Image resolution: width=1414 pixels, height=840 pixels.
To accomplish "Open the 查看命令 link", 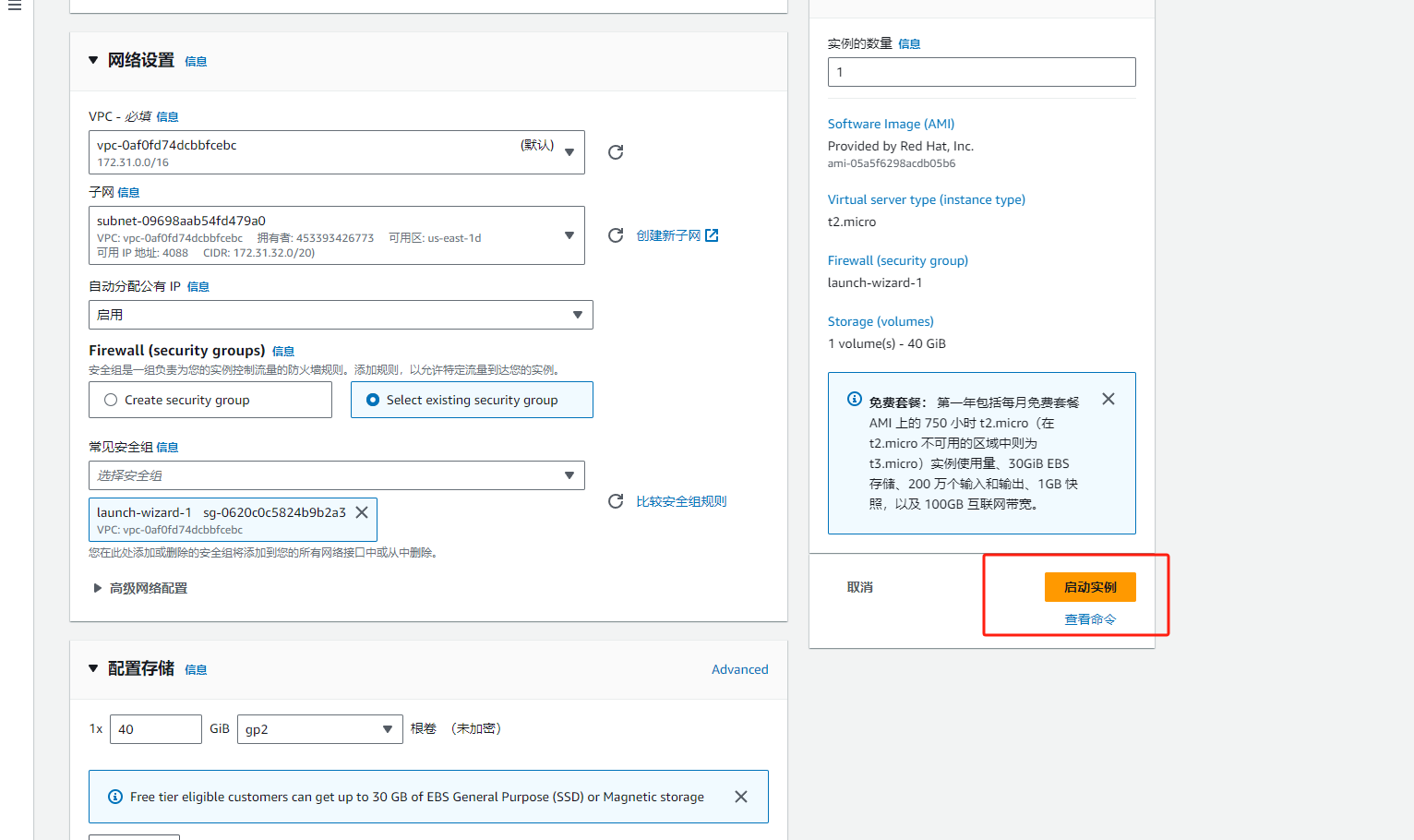I will (x=1090, y=619).
